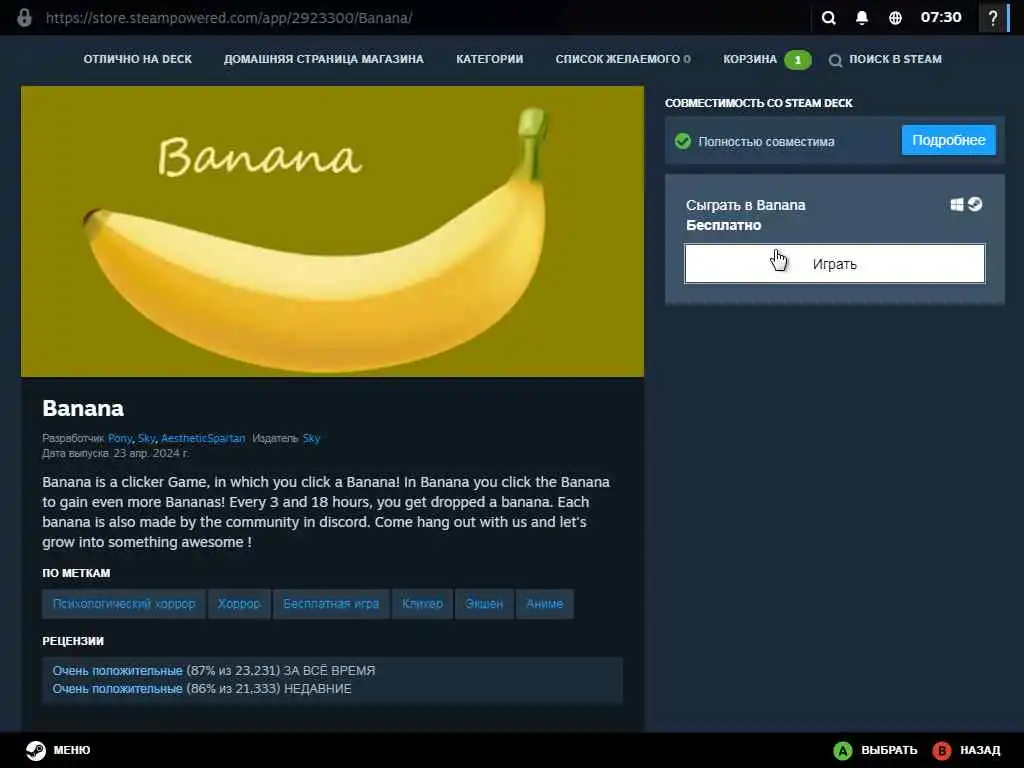Click the Играть button

(835, 264)
